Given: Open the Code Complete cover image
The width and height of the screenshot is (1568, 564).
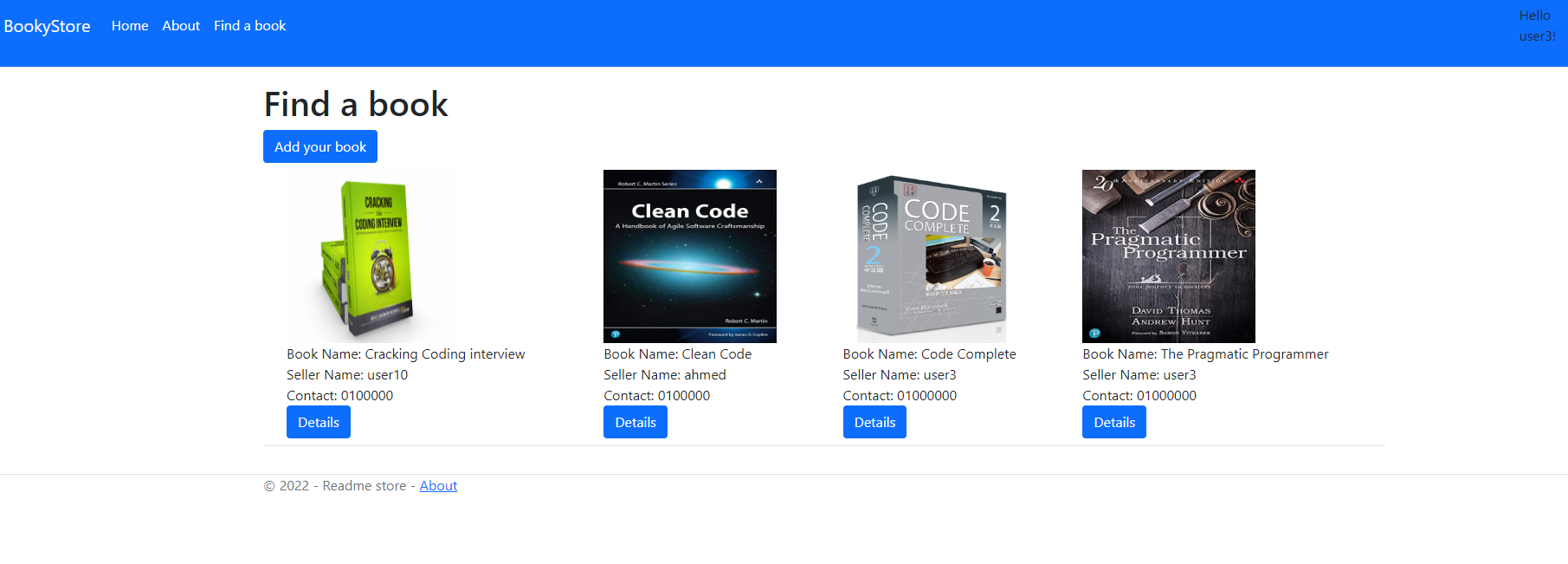Looking at the screenshot, I should [930, 256].
